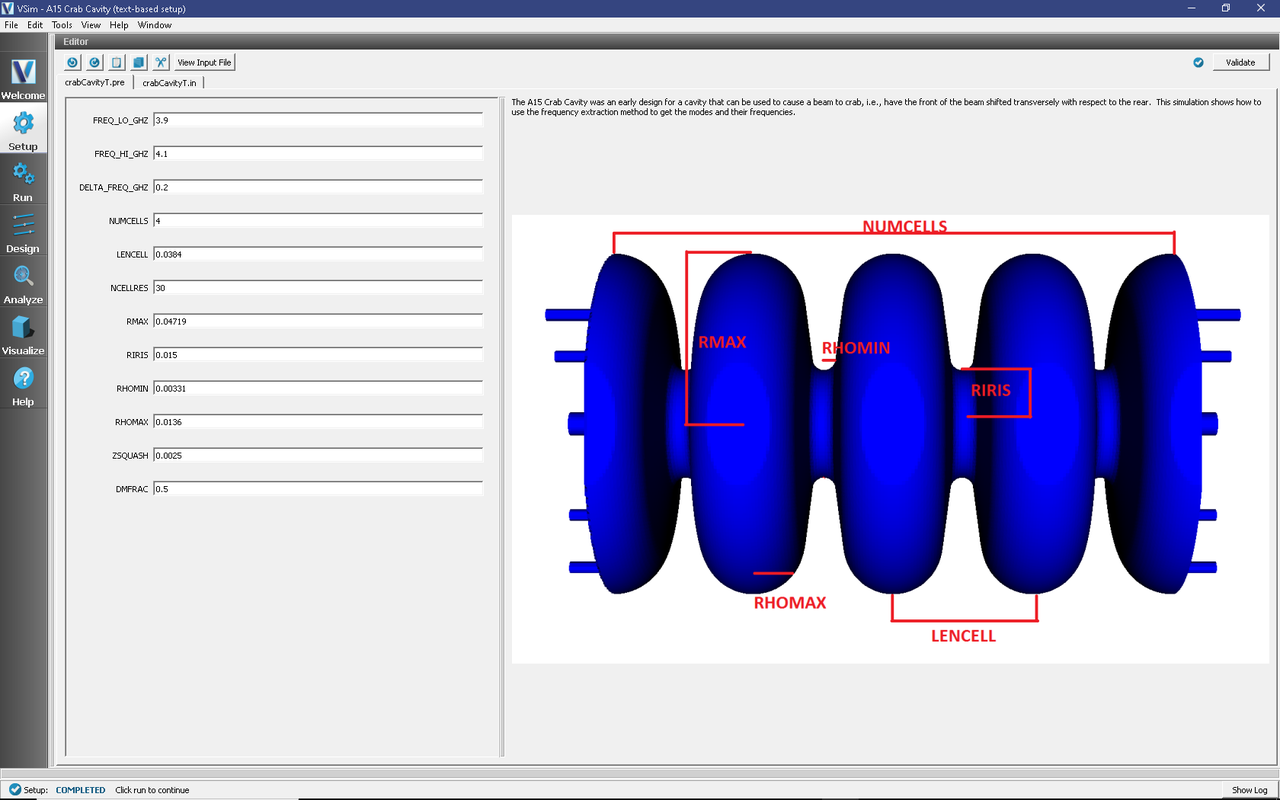Switch to the crabCavityT.in tab

tap(169, 83)
